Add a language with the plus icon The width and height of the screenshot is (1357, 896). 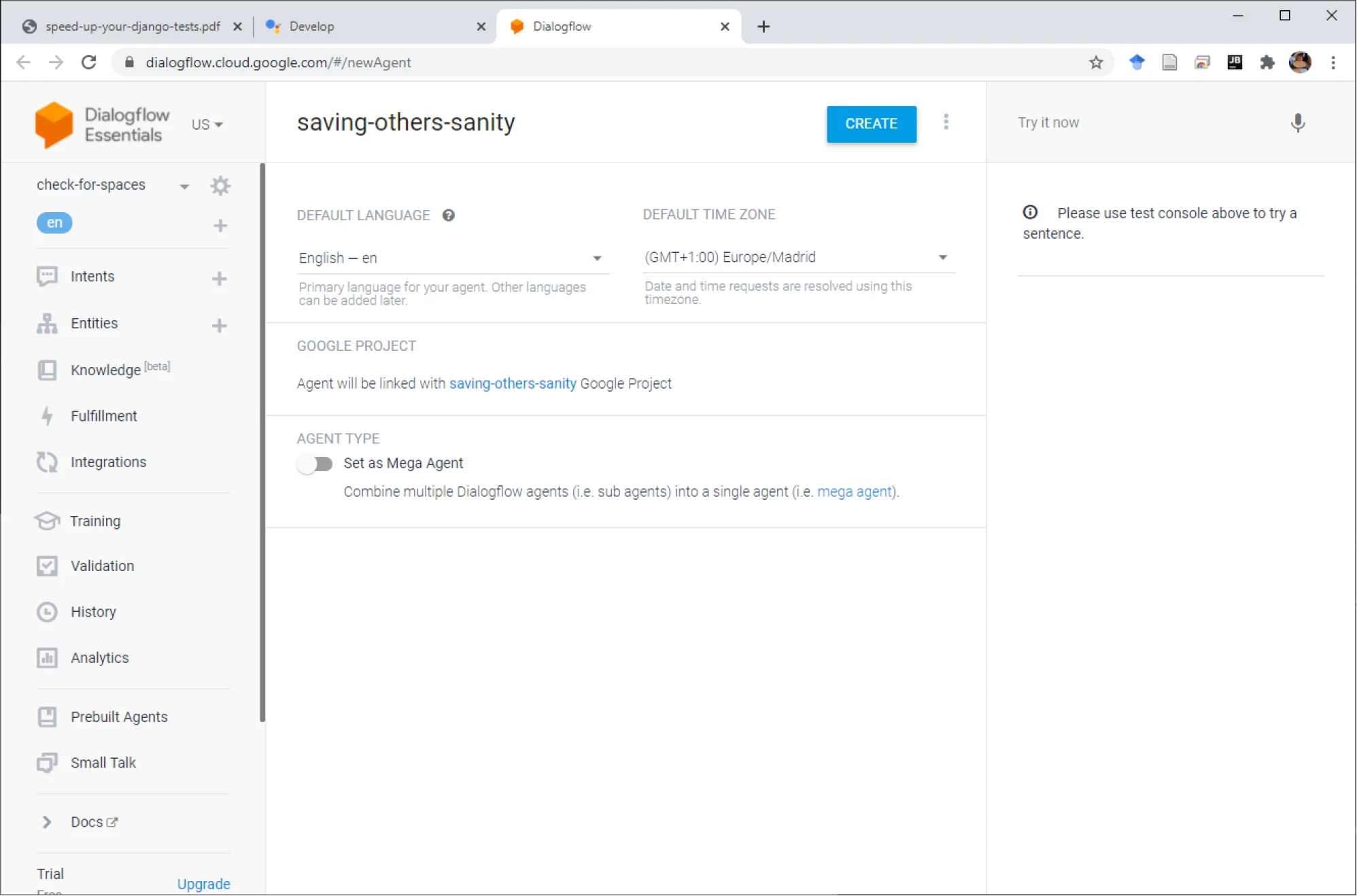[220, 226]
